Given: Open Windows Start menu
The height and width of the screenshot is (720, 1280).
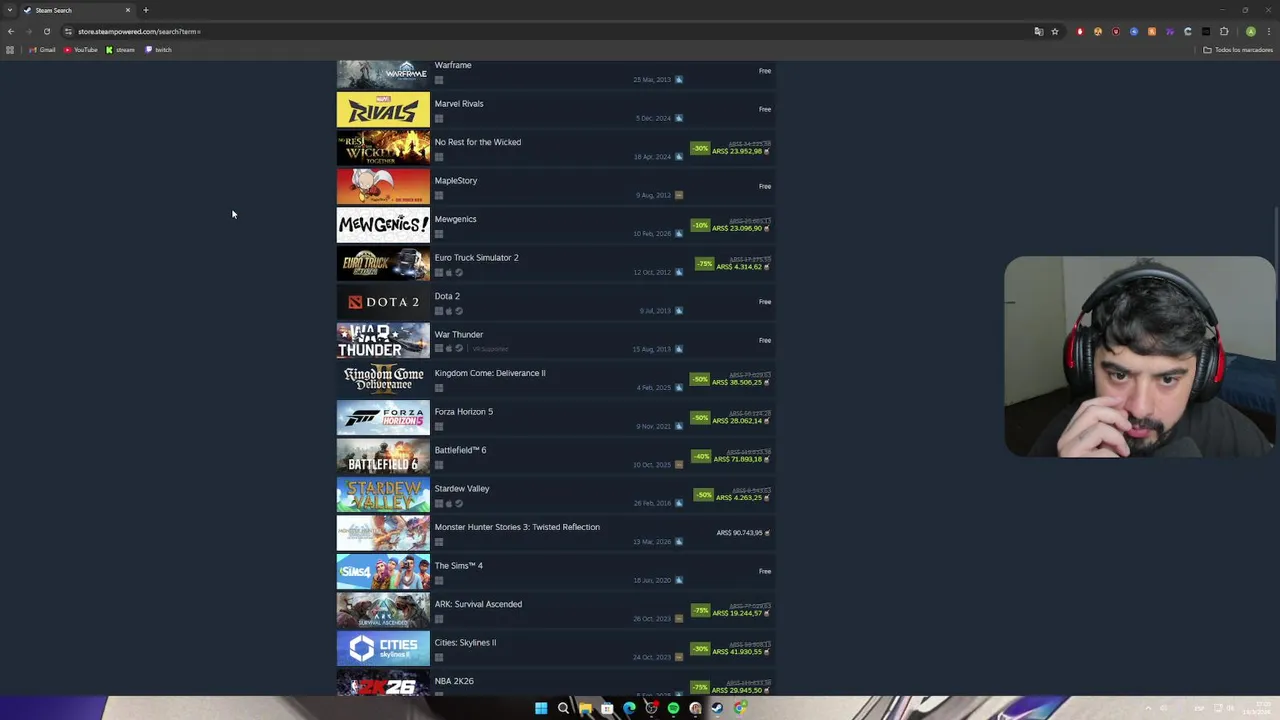Looking at the screenshot, I should pyautogui.click(x=541, y=708).
